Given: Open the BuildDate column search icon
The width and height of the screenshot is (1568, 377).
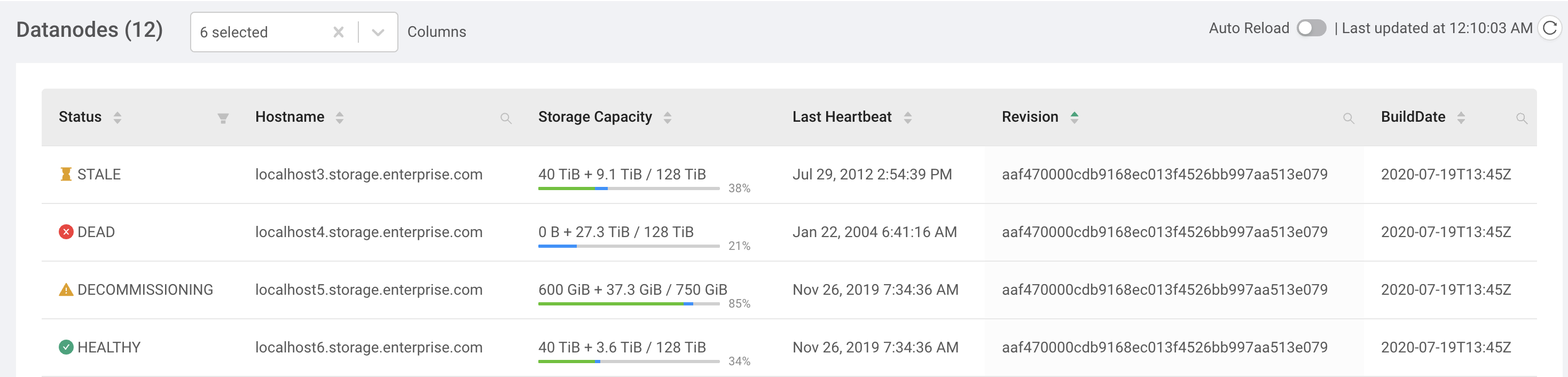Looking at the screenshot, I should [1521, 118].
